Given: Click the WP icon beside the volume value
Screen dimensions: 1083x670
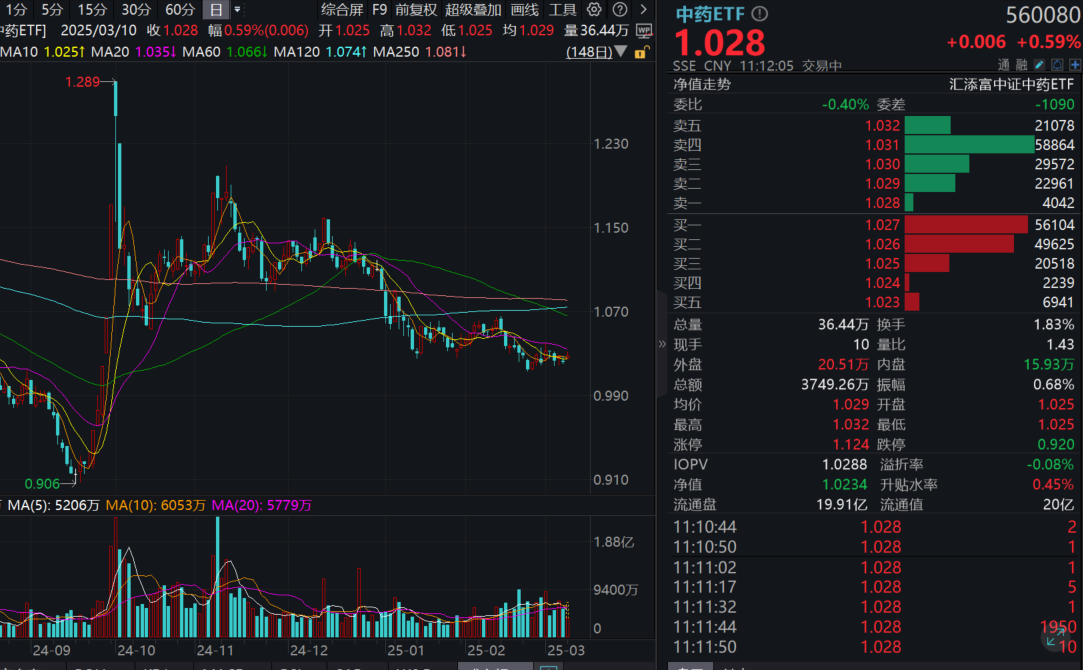Looking at the screenshot, I should pyautogui.click(x=644, y=30).
